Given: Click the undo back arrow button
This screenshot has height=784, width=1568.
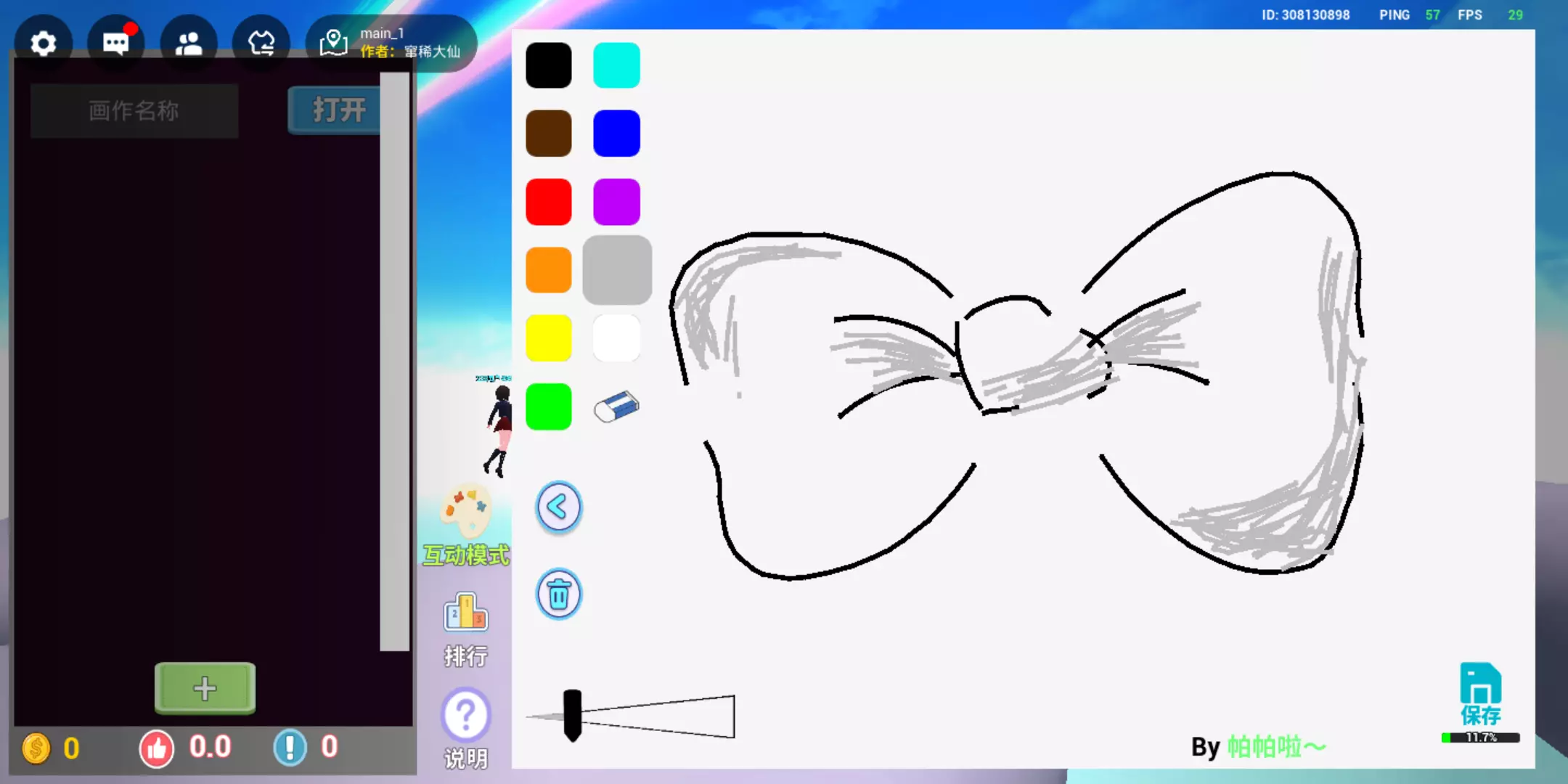Looking at the screenshot, I should pyautogui.click(x=558, y=507).
